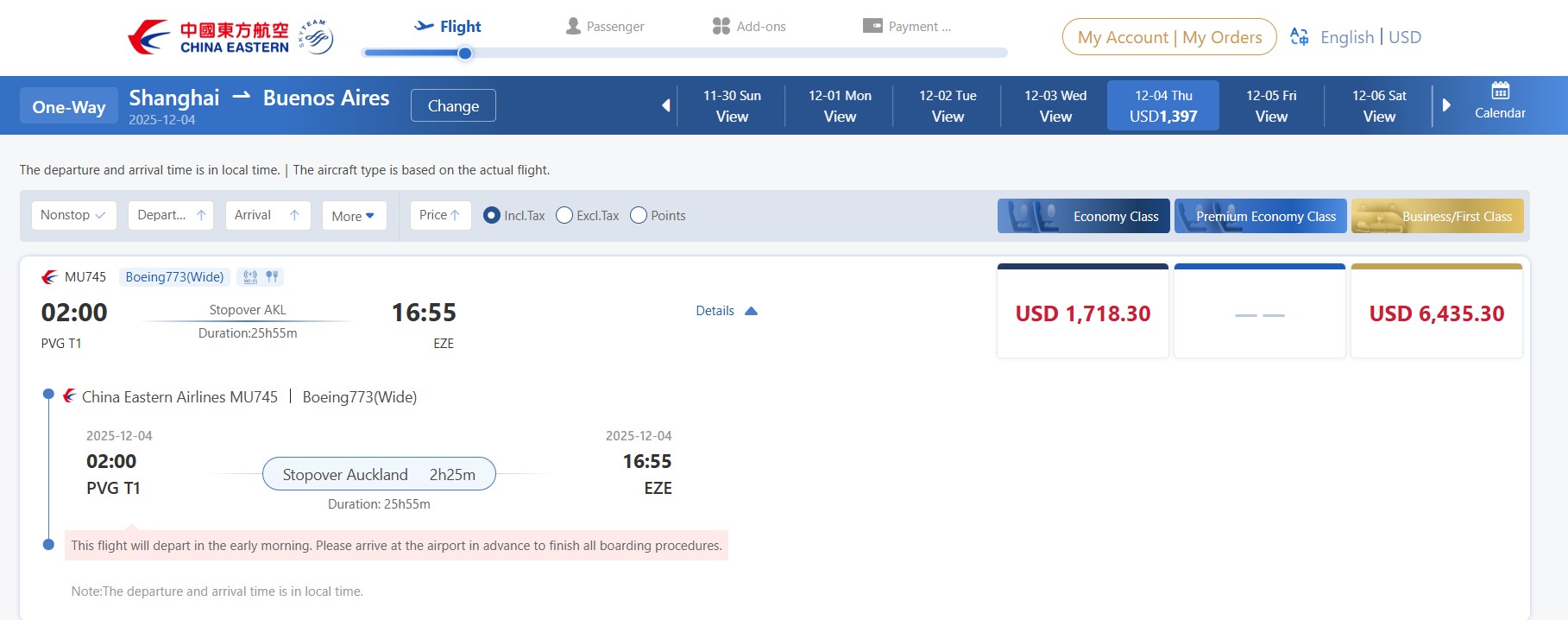Click the Passenger step label
Screen dimensions: 1568x620
coord(615,27)
